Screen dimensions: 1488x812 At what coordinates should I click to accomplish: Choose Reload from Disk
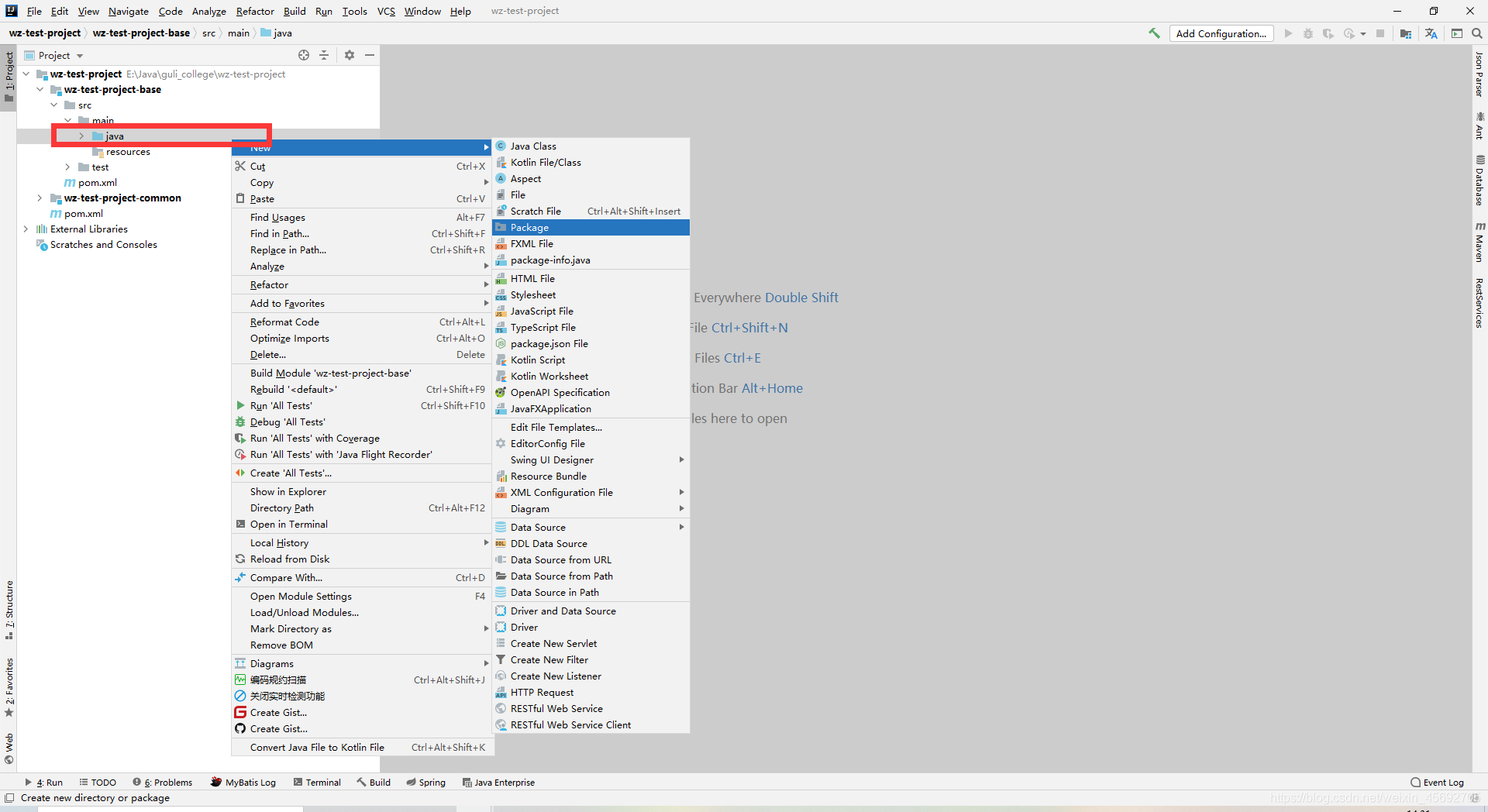(362, 559)
